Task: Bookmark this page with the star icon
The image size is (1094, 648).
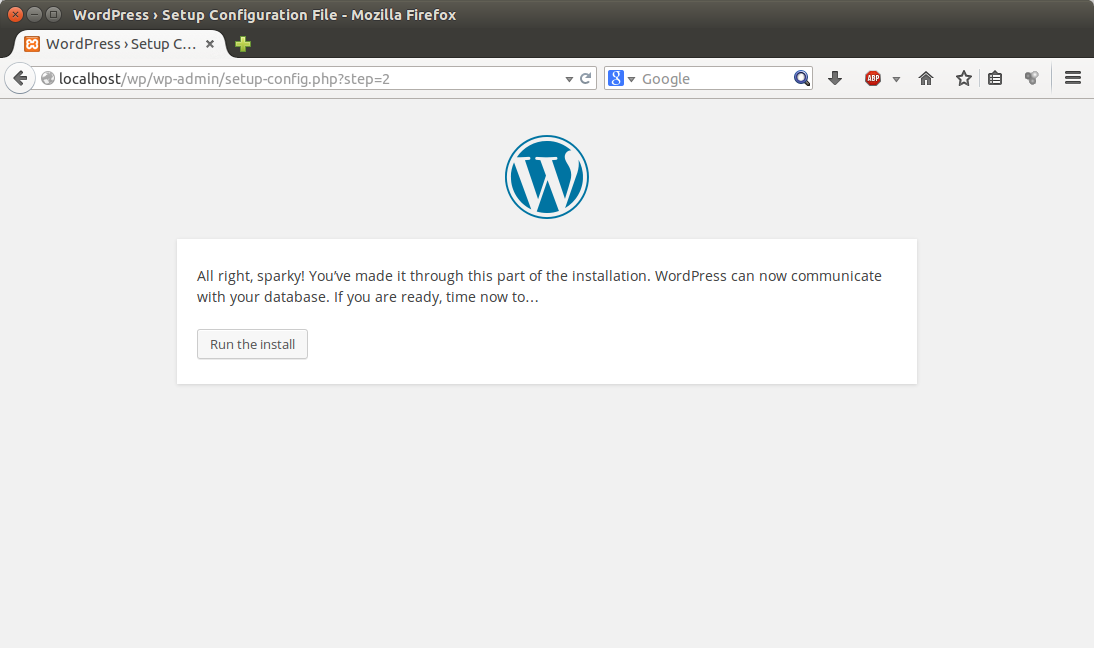Action: 963,78
